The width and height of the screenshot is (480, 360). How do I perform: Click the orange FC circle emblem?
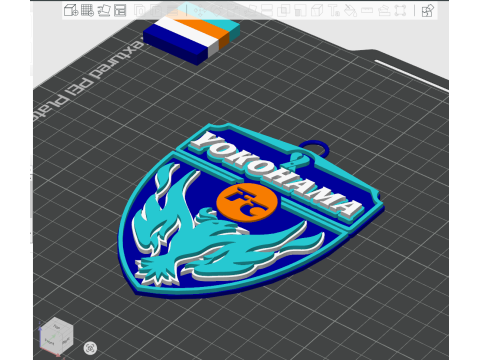pyautogui.click(x=247, y=202)
